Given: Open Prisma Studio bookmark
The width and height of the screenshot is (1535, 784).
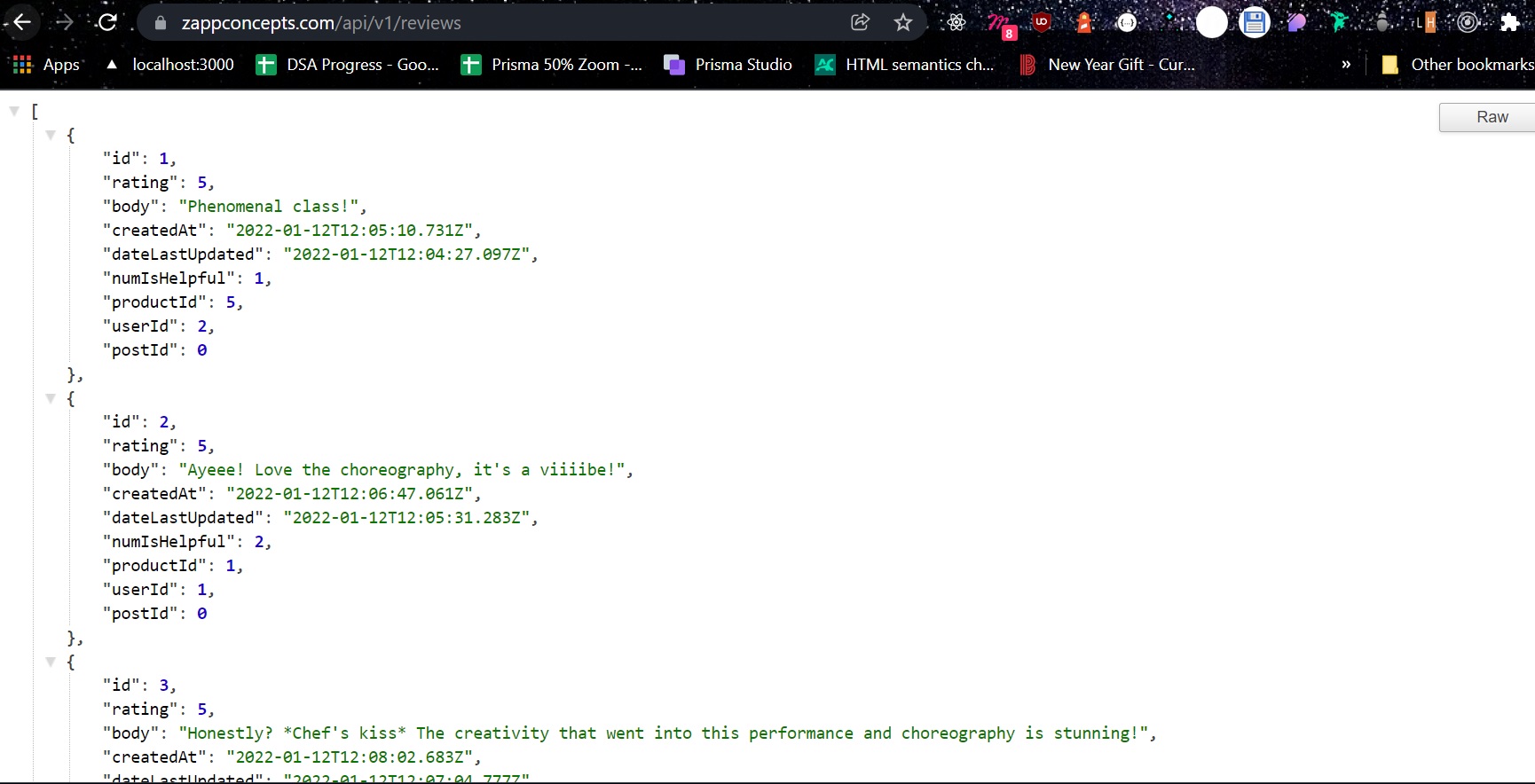Looking at the screenshot, I should click(x=728, y=65).
